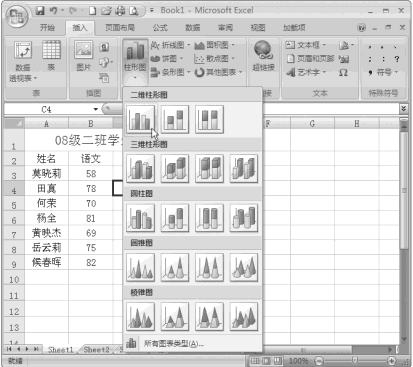This screenshot has height=367, width=413.
Task: Choose the 3-D 100% stacked column chart
Action: [209, 169]
